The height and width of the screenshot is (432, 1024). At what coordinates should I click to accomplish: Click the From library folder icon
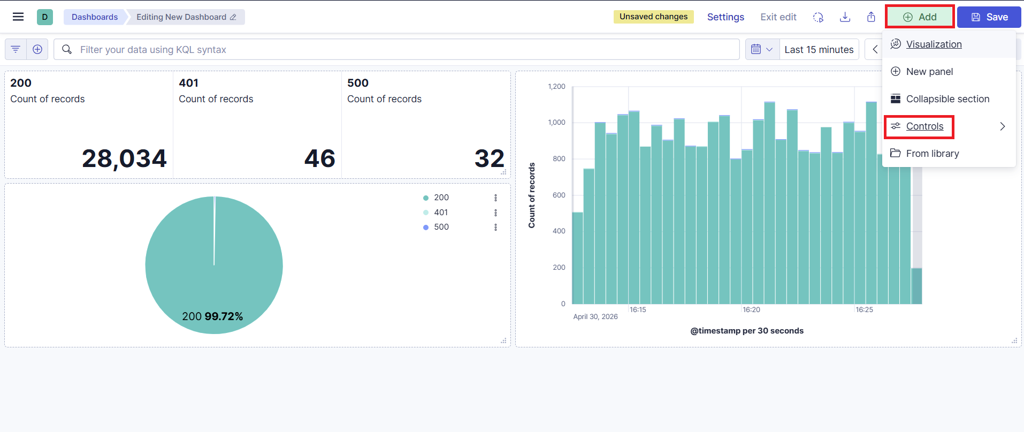point(895,154)
